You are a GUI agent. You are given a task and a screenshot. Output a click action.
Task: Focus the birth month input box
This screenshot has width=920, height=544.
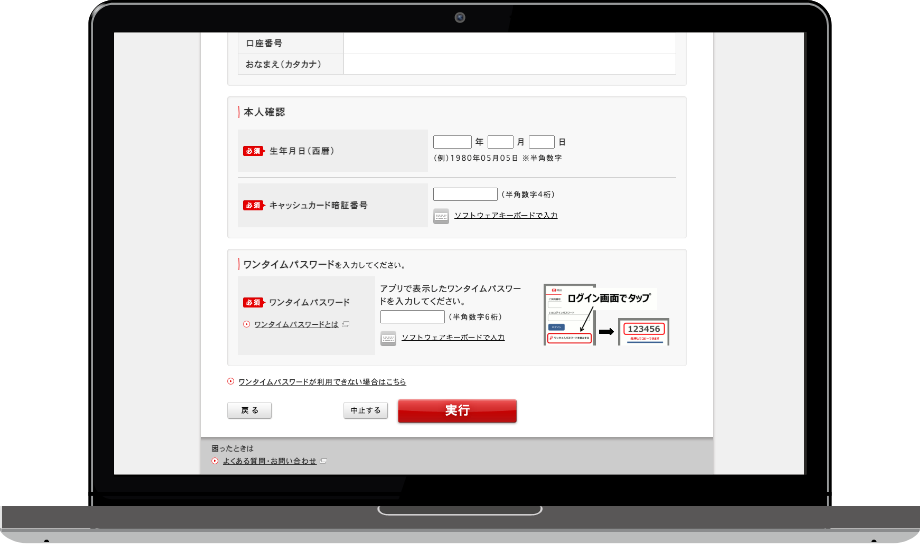500,142
